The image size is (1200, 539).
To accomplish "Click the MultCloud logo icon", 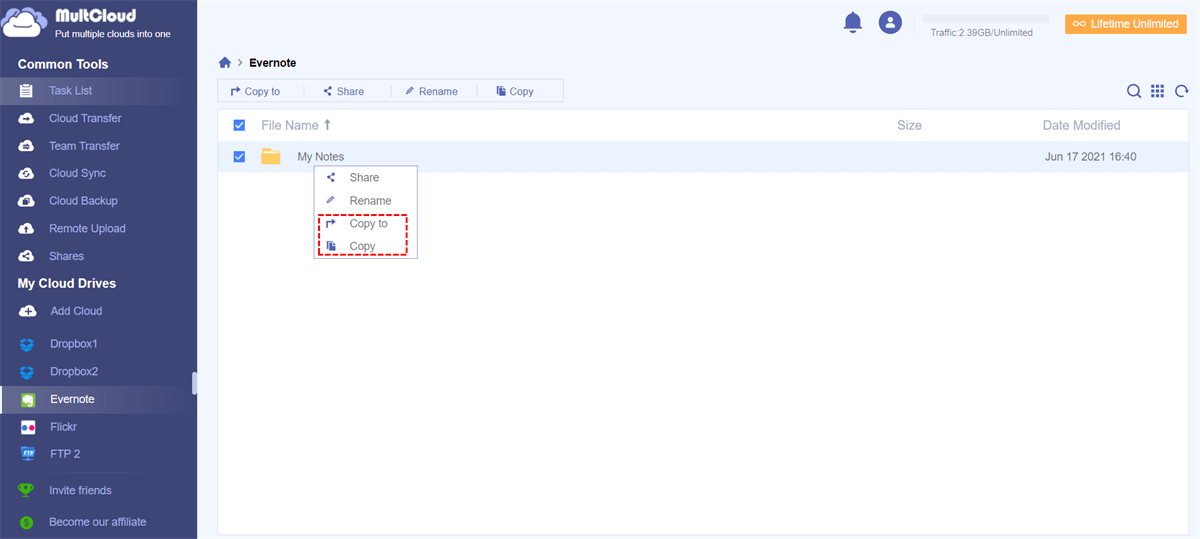I will point(25,22).
